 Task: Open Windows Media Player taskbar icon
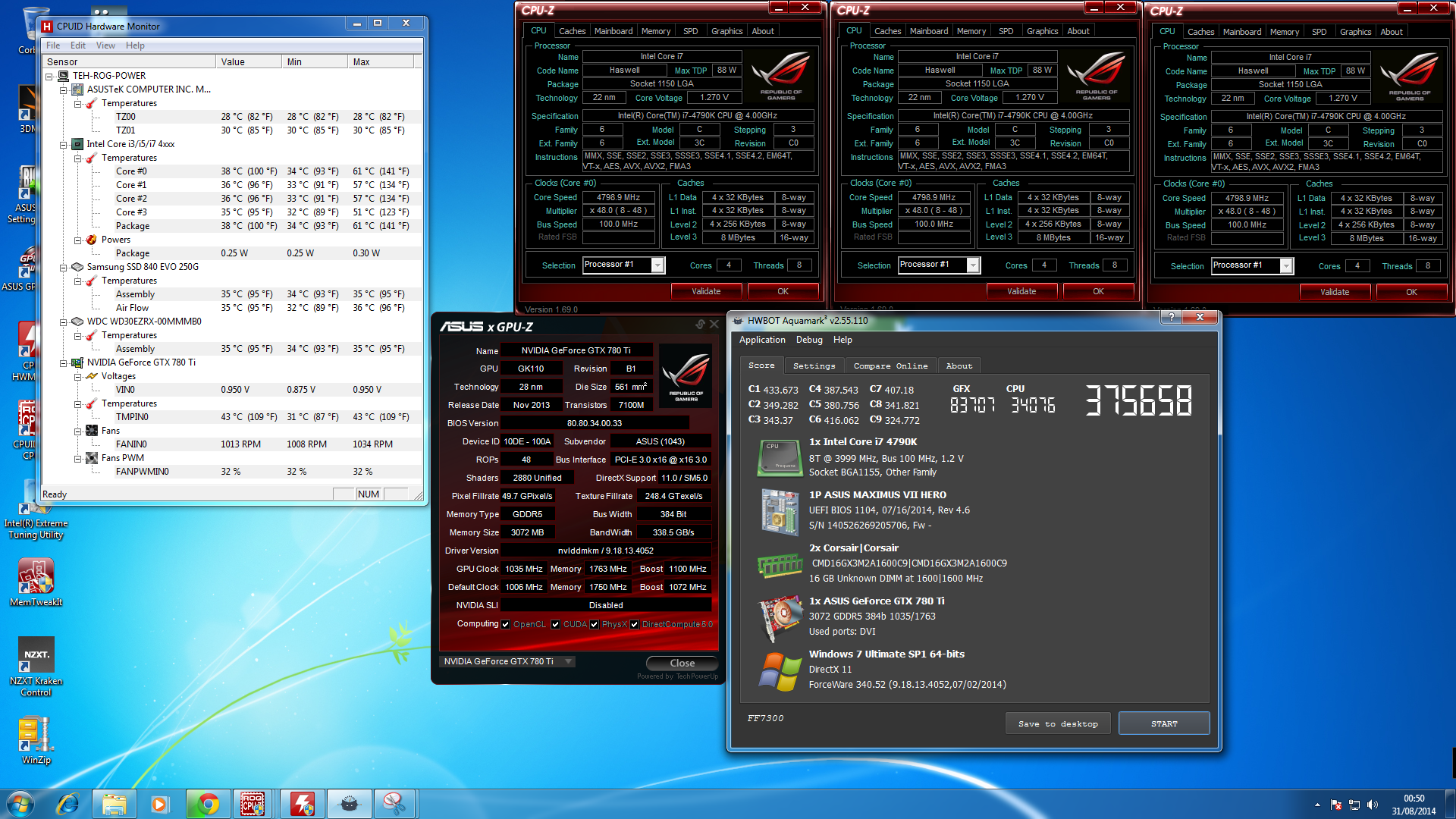[x=160, y=804]
